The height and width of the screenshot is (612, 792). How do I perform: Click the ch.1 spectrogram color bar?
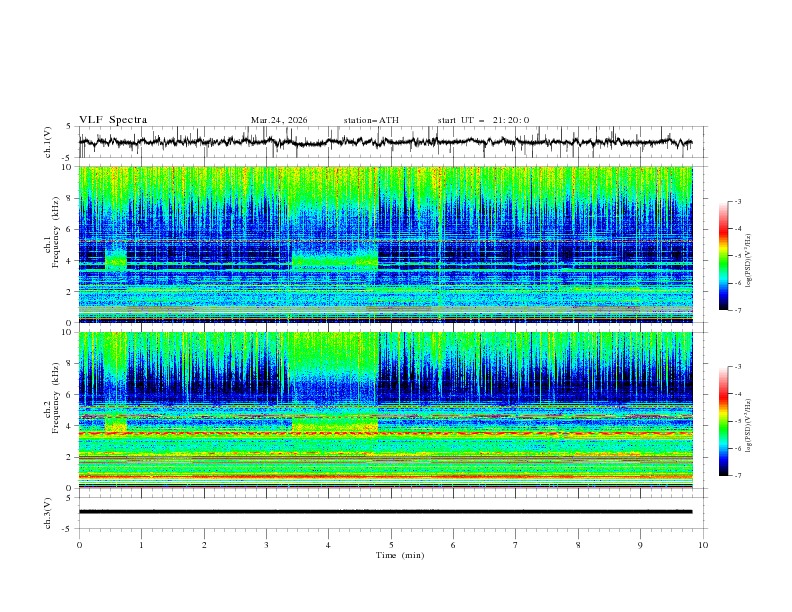(x=723, y=255)
